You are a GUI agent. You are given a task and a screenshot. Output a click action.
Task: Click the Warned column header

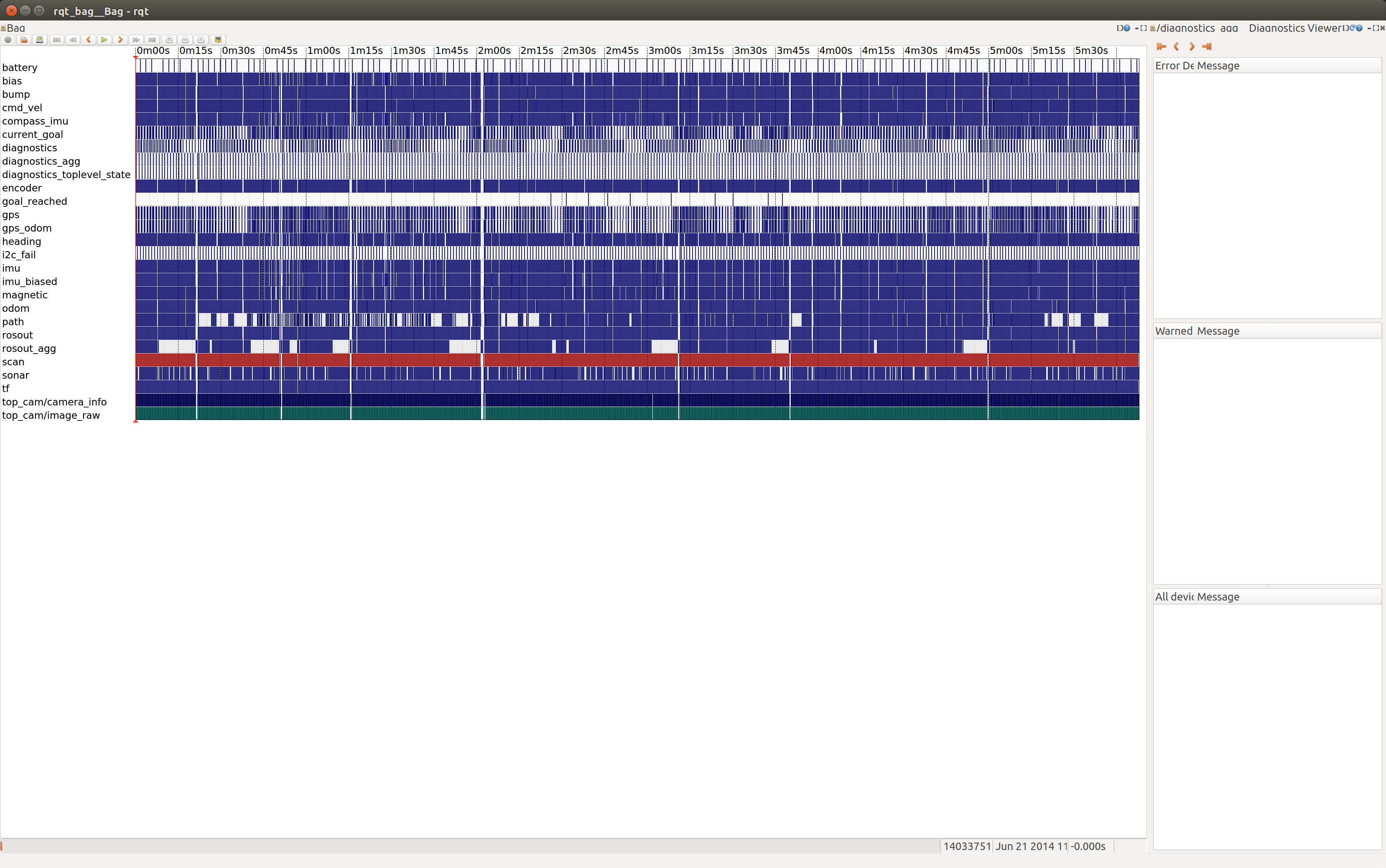[1174, 331]
